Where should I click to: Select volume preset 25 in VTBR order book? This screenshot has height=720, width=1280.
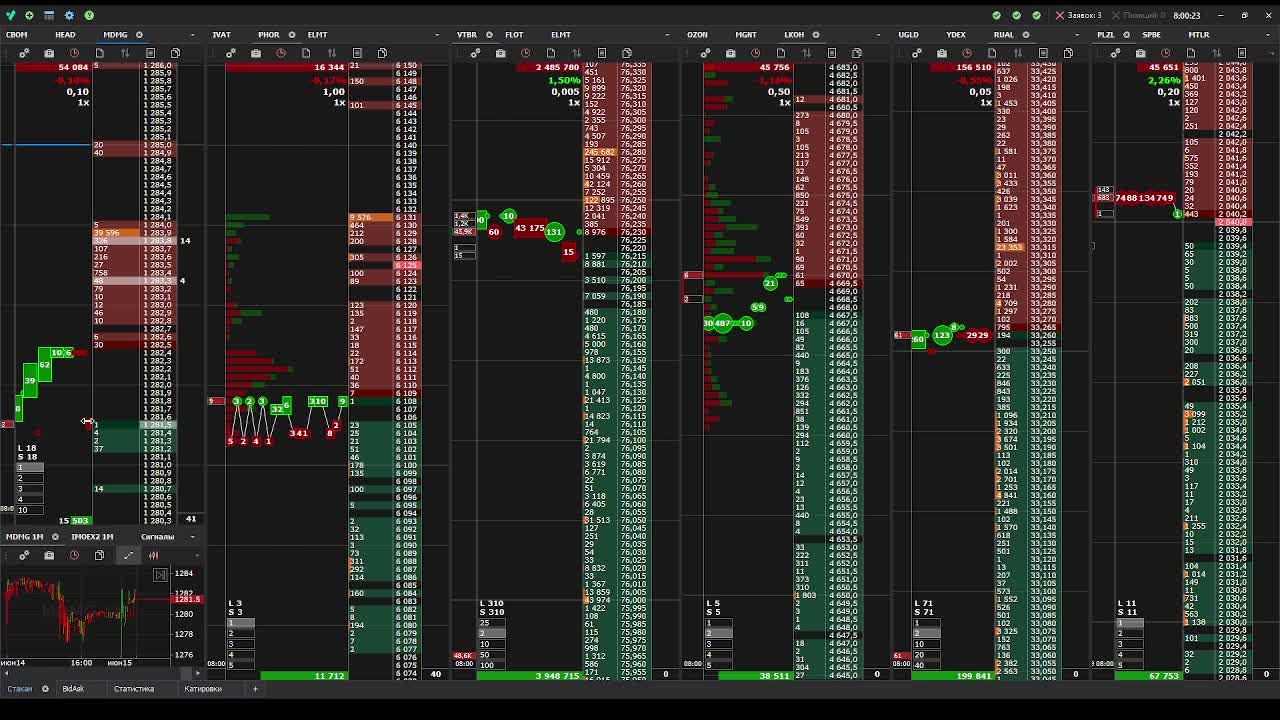pos(491,623)
